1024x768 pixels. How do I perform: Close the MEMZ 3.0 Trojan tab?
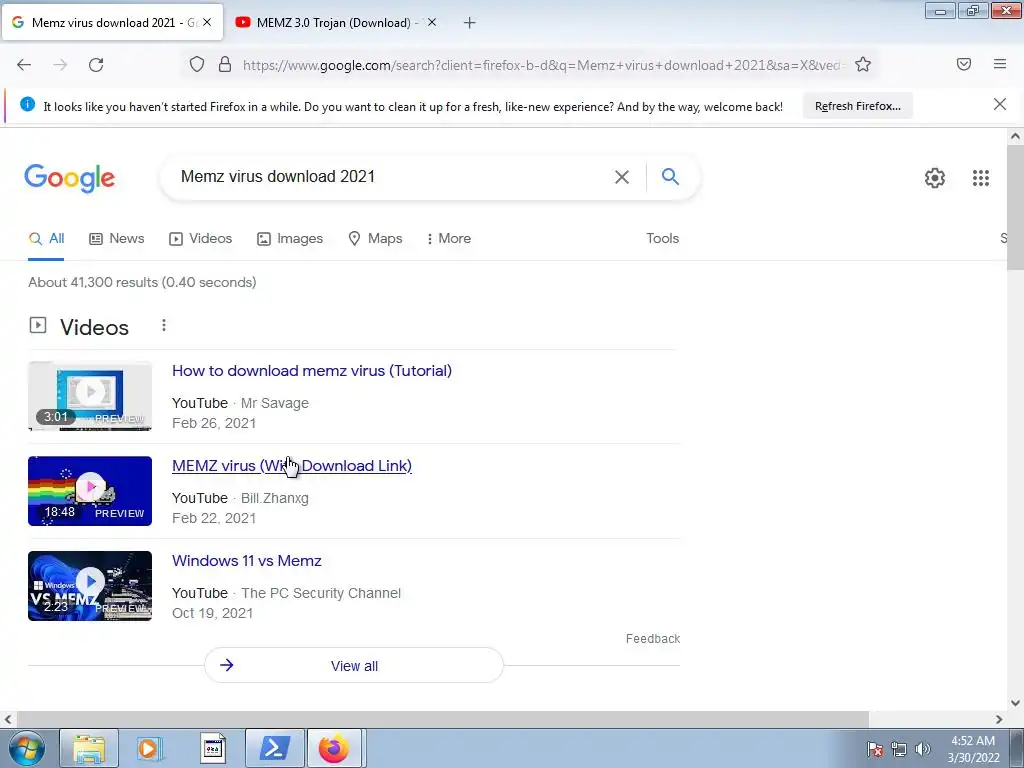point(432,22)
